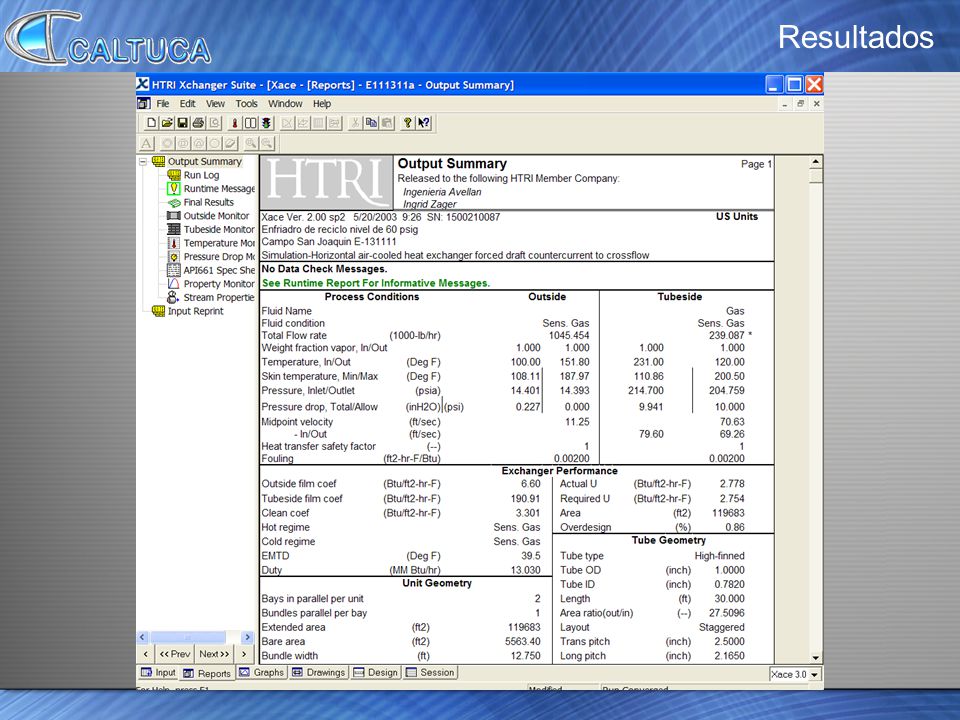Click the Property Monitor curve icon
960x720 pixels.
point(174,284)
